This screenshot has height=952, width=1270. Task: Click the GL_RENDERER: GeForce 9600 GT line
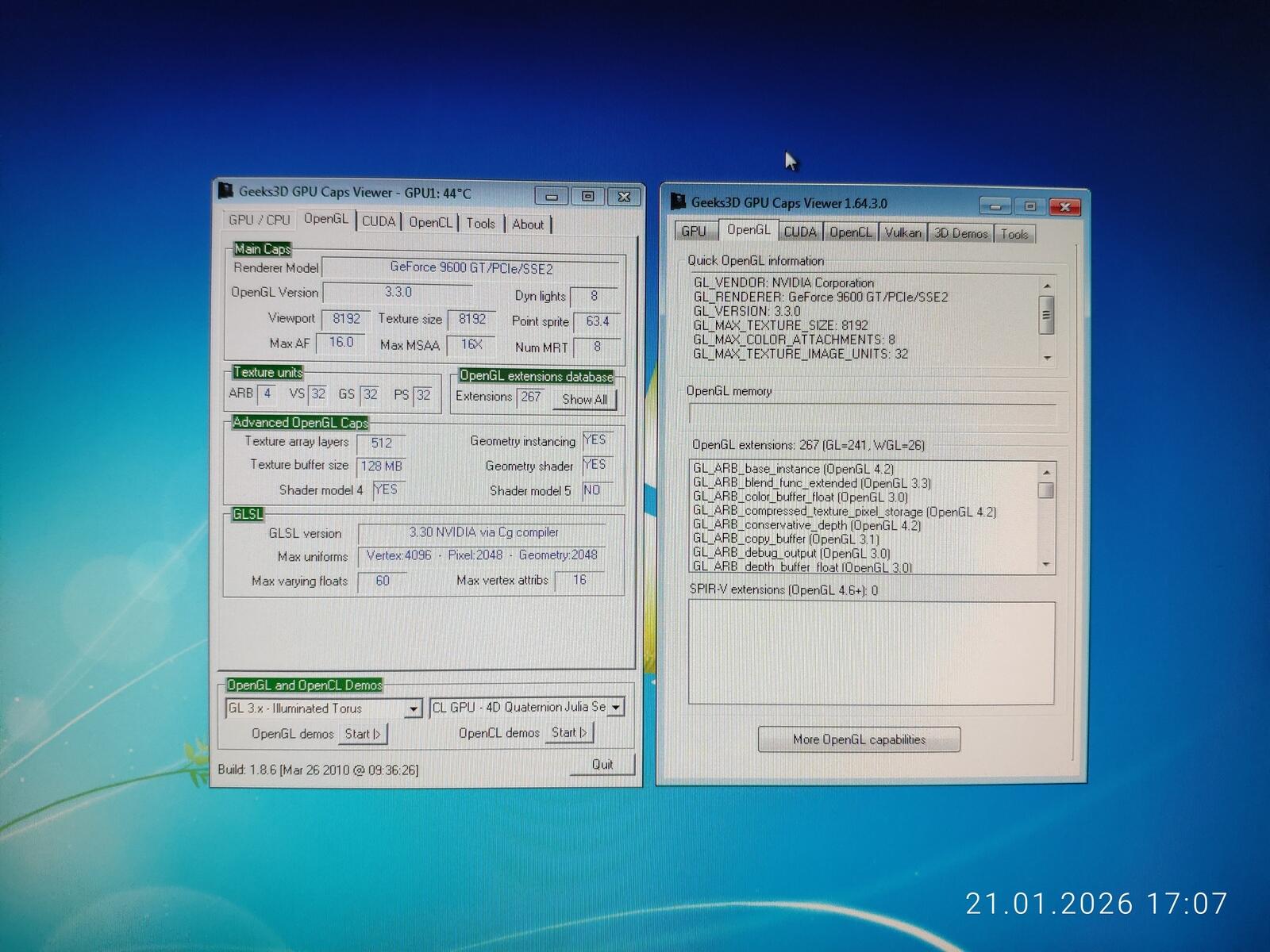[821, 297]
